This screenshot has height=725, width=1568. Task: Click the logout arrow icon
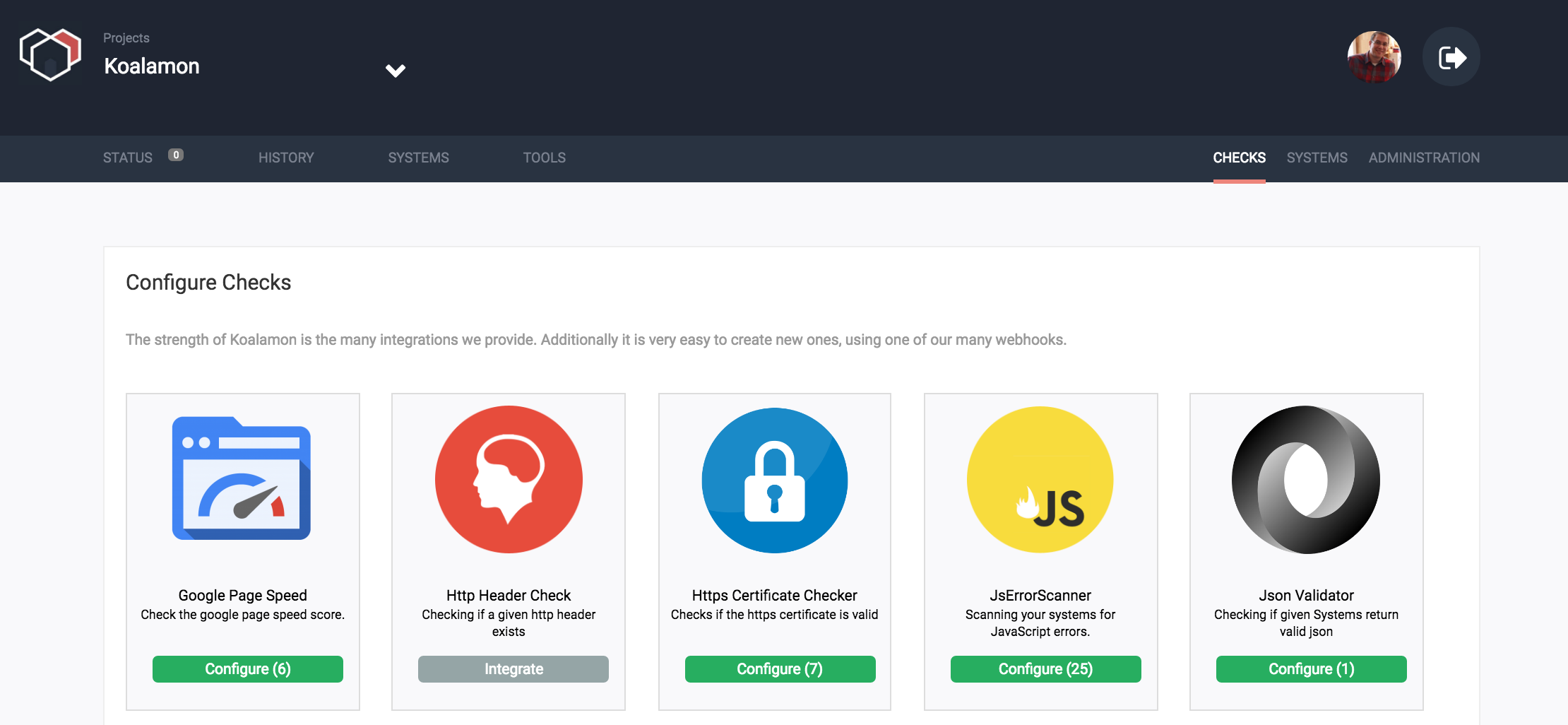click(x=1451, y=57)
